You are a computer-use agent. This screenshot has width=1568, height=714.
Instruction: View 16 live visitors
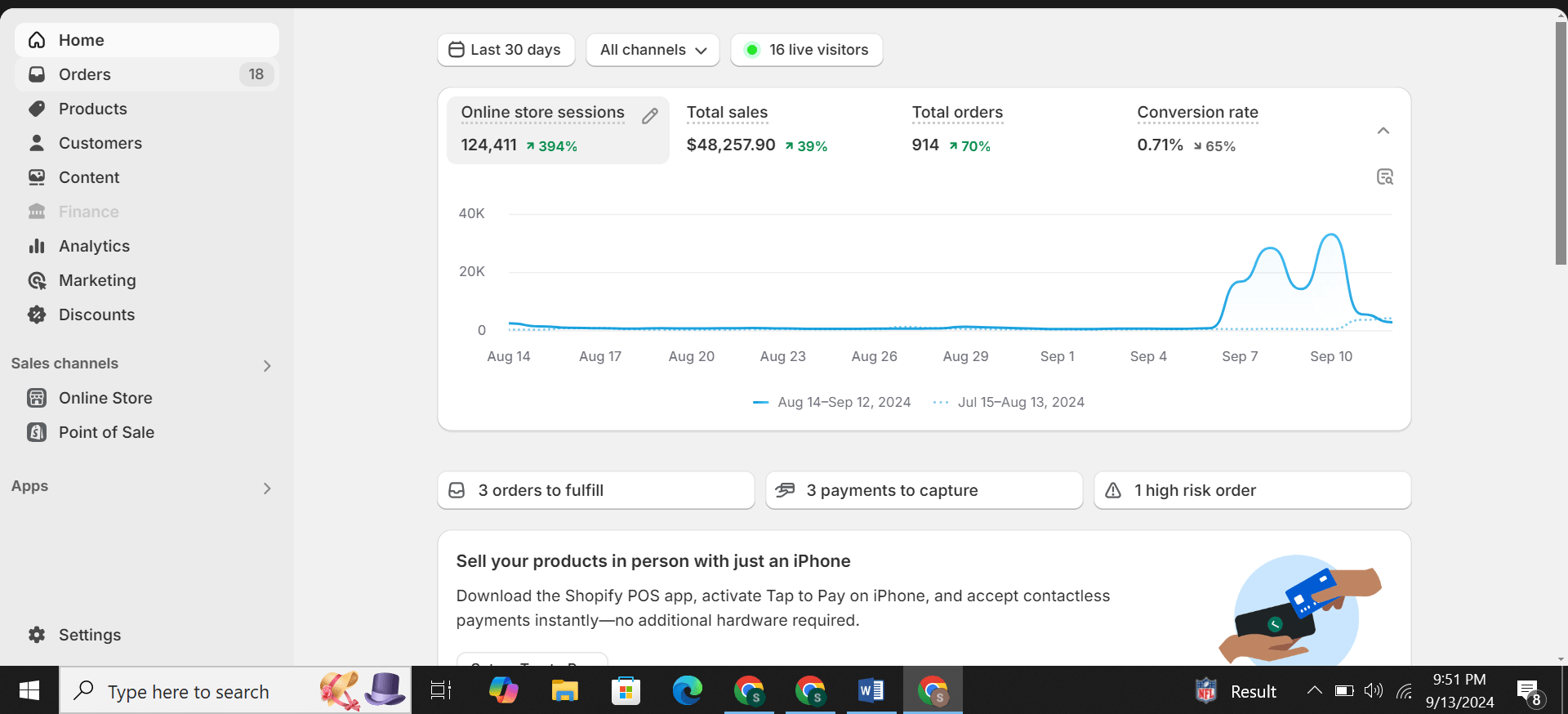pyautogui.click(x=807, y=50)
